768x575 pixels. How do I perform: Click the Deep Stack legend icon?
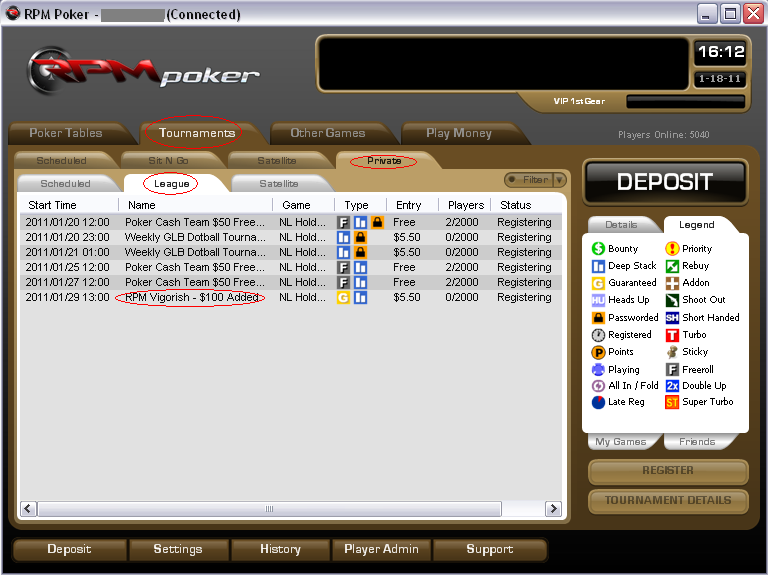click(598, 266)
